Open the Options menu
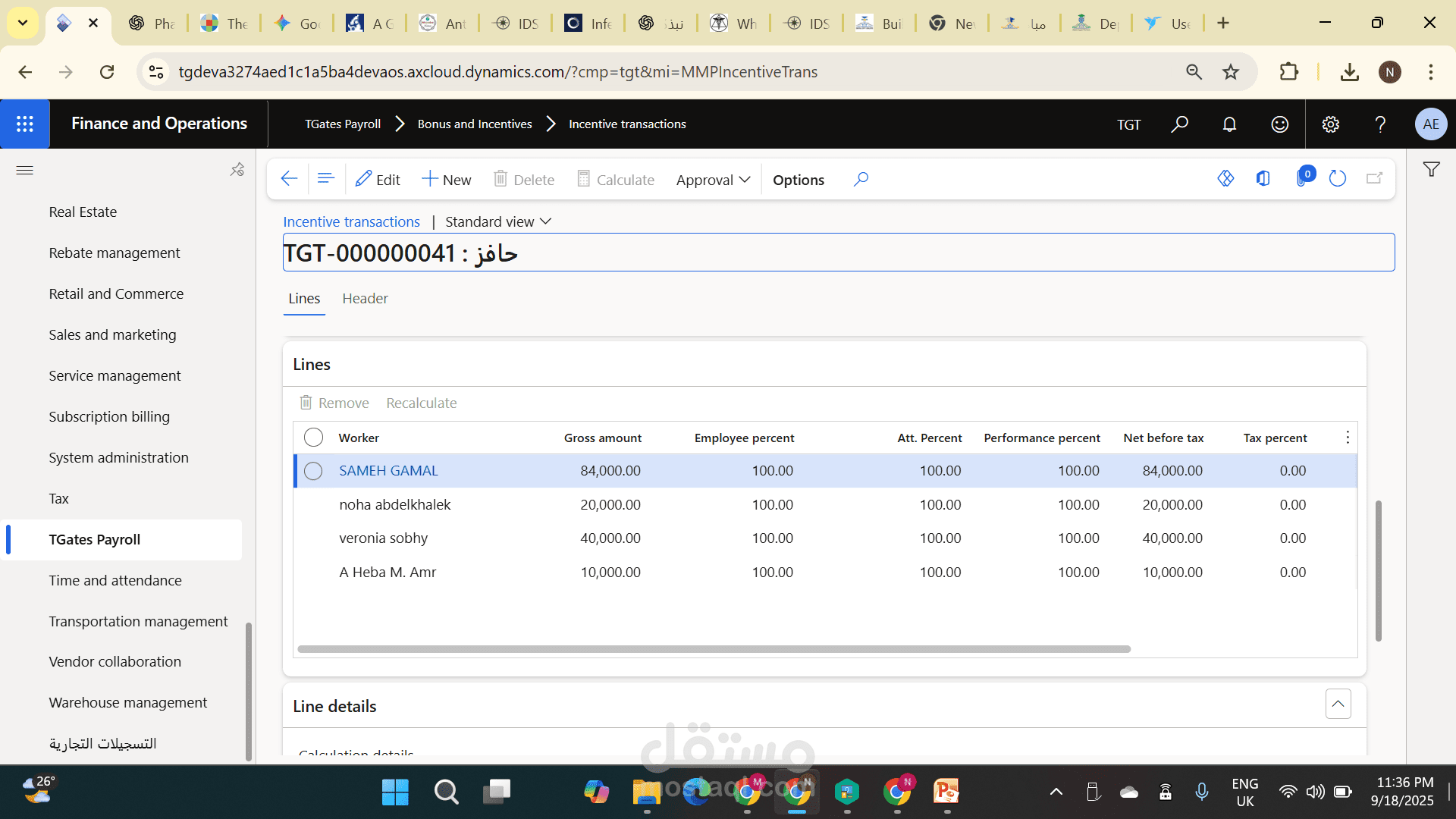Viewport: 1456px width, 819px height. [x=799, y=180]
